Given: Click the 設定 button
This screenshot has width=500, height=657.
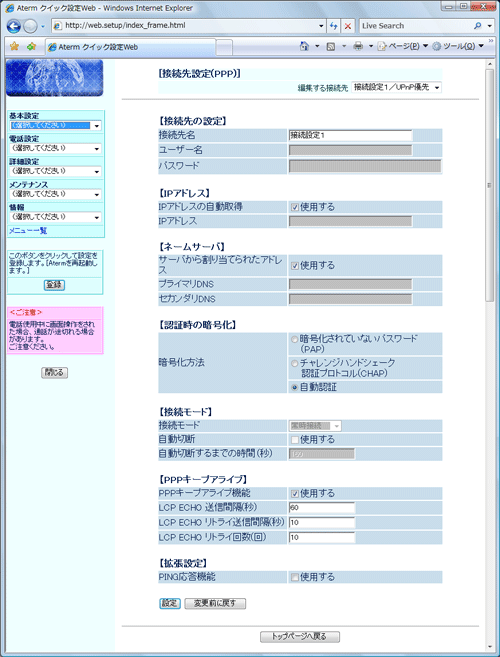Looking at the screenshot, I should [170, 603].
